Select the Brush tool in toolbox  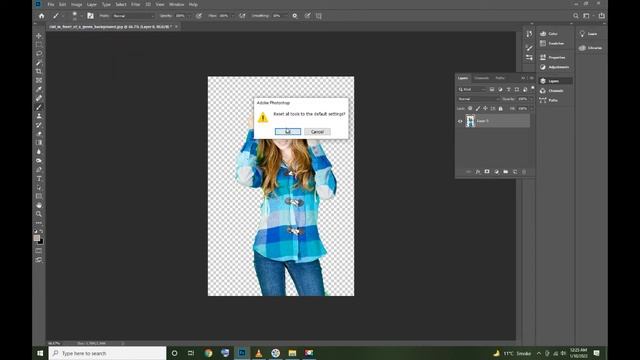pyautogui.click(x=39, y=107)
